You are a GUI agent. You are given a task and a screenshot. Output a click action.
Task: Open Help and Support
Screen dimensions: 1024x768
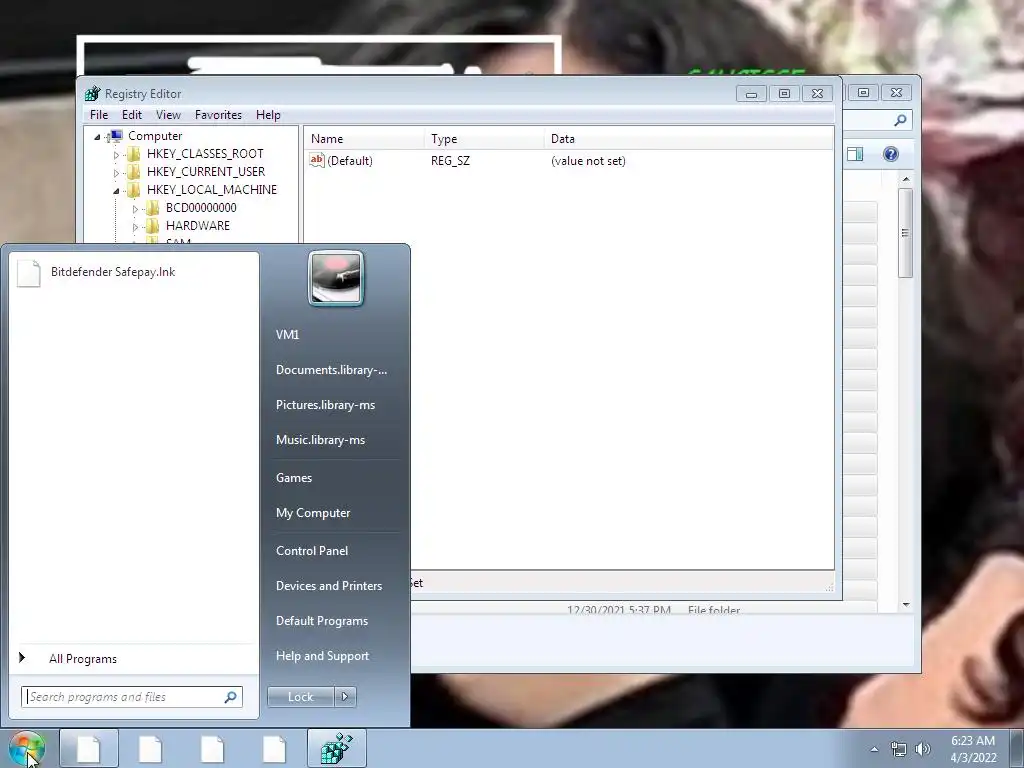(x=322, y=656)
